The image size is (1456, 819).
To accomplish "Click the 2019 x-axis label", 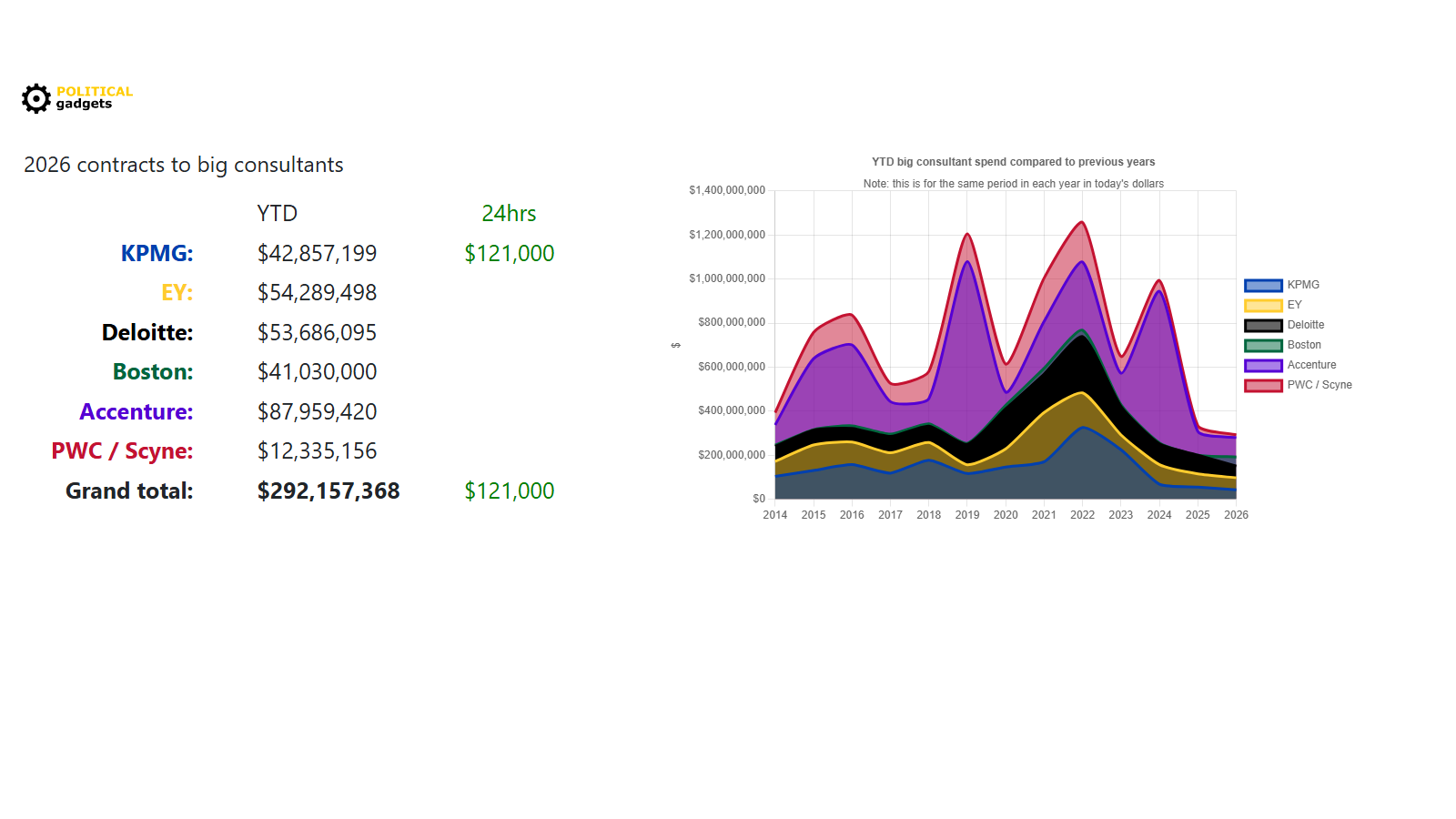I will tap(967, 515).
